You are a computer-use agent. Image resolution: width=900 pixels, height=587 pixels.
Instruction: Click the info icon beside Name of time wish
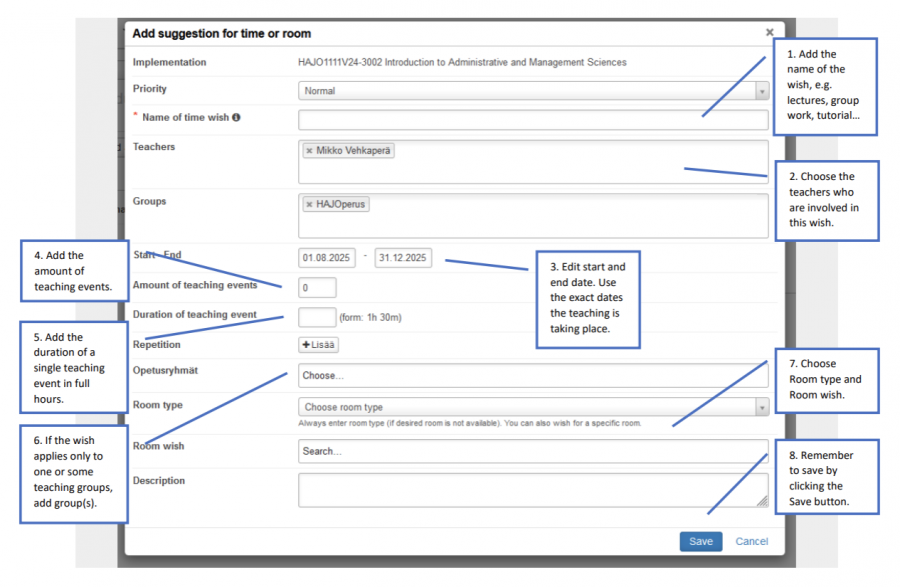[x=237, y=118]
